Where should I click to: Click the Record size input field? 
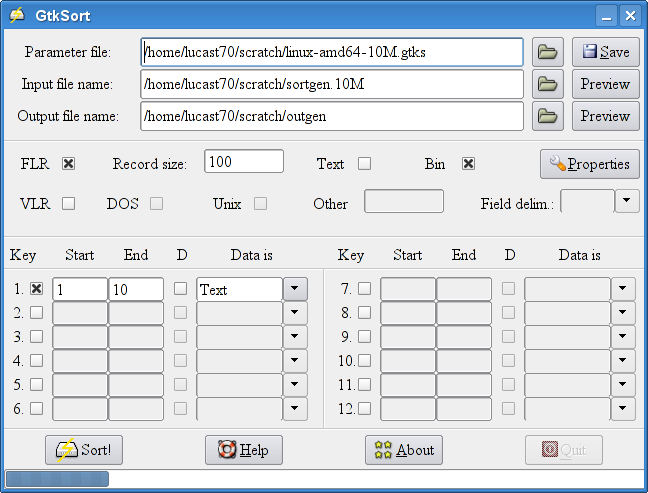coord(244,162)
